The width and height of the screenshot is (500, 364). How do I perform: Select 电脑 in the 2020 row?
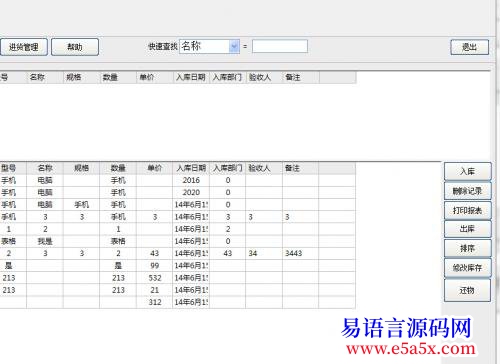45,193
